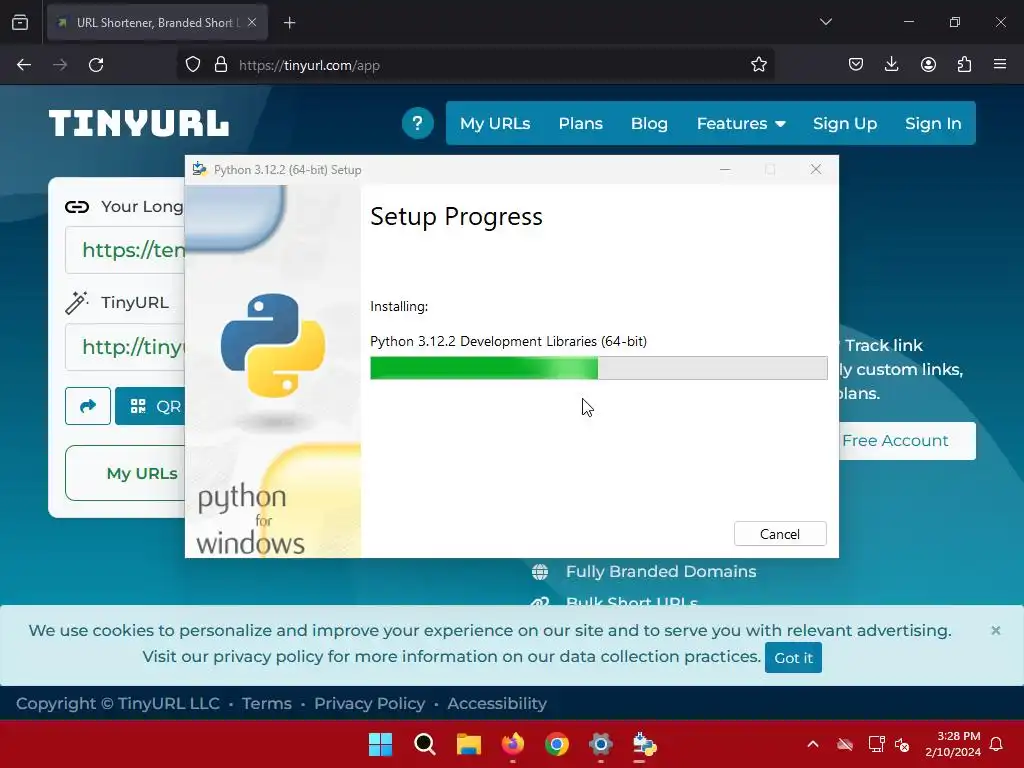Click the Python Setup title icon
The width and height of the screenshot is (1024, 768).
click(199, 170)
